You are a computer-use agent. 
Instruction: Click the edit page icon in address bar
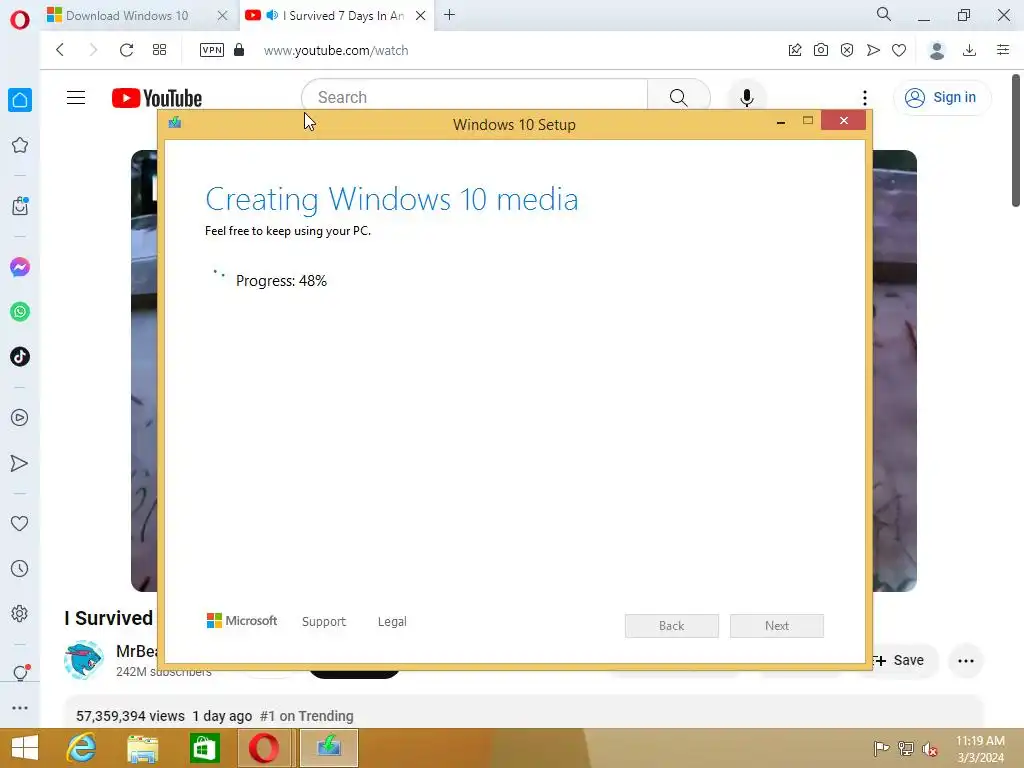point(795,50)
